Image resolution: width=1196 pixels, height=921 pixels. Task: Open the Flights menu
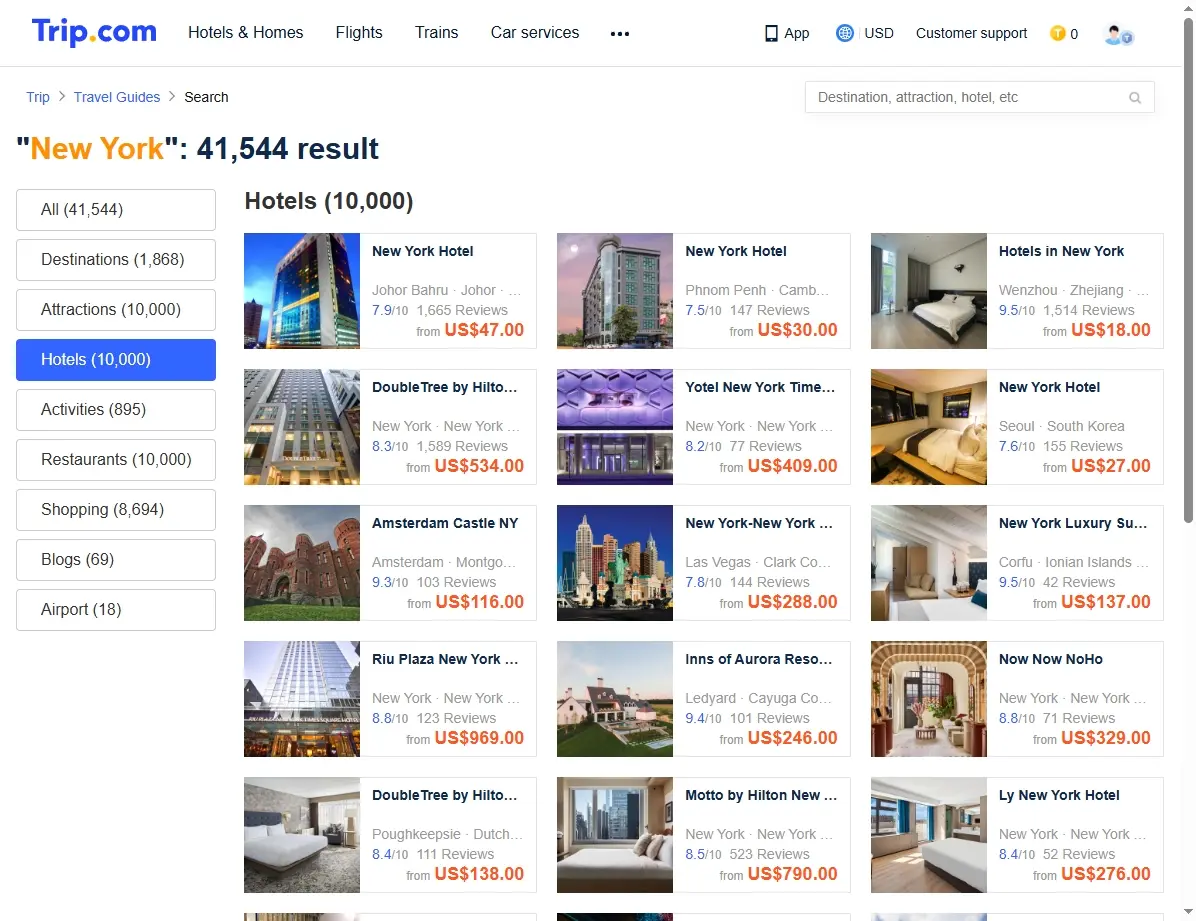pyautogui.click(x=358, y=33)
